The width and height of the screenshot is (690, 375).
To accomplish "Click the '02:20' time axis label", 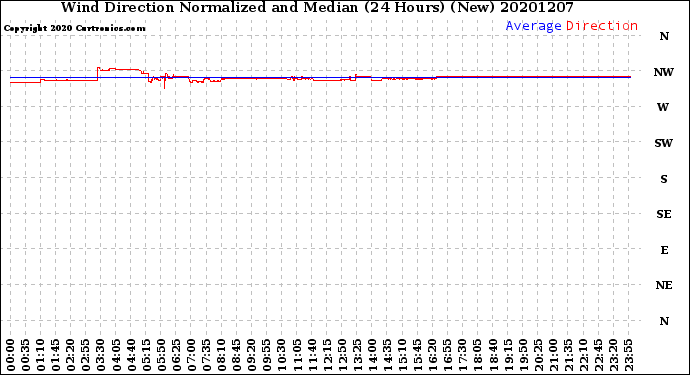I will [71, 356].
